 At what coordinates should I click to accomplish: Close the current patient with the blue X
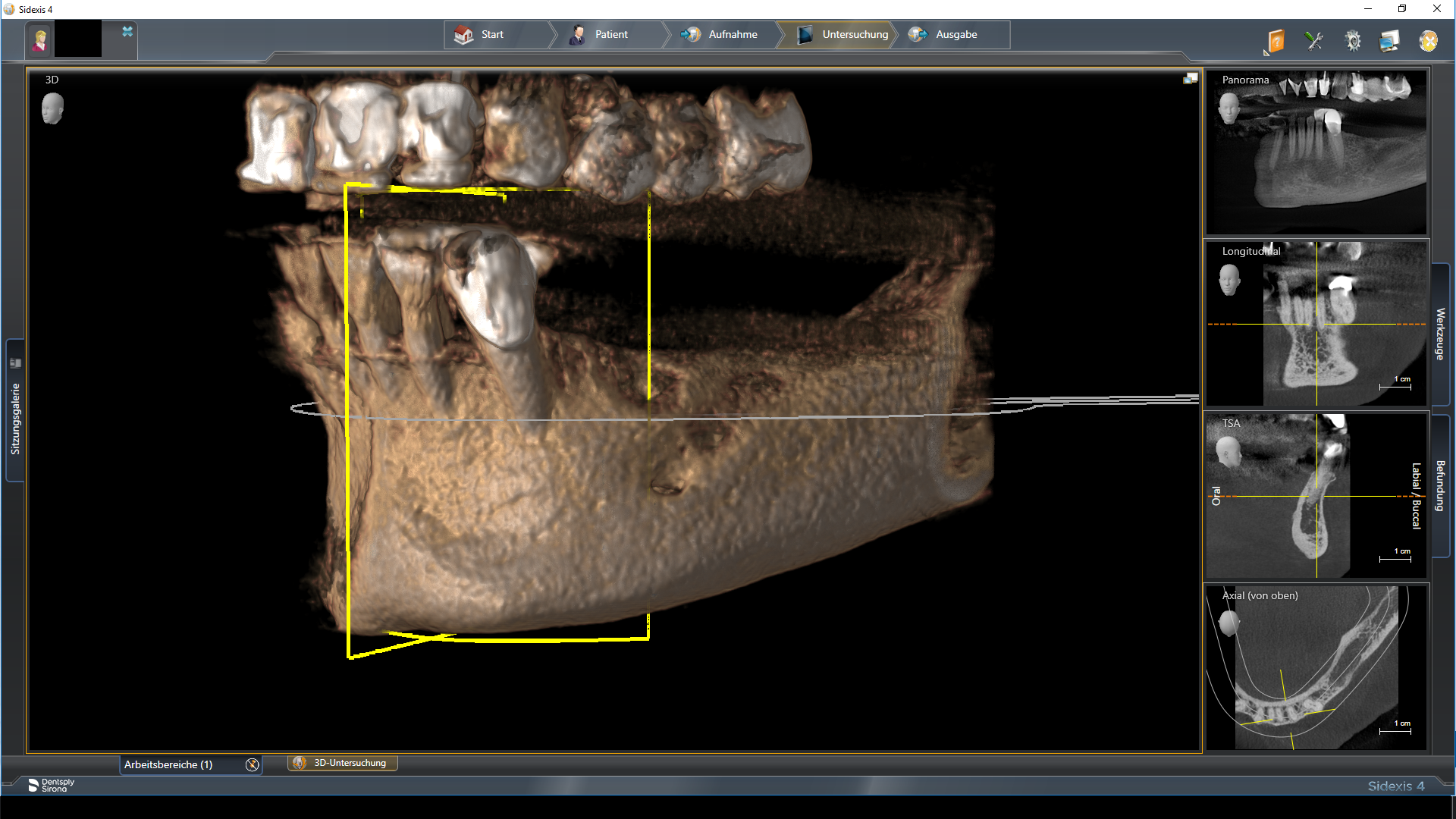(127, 32)
